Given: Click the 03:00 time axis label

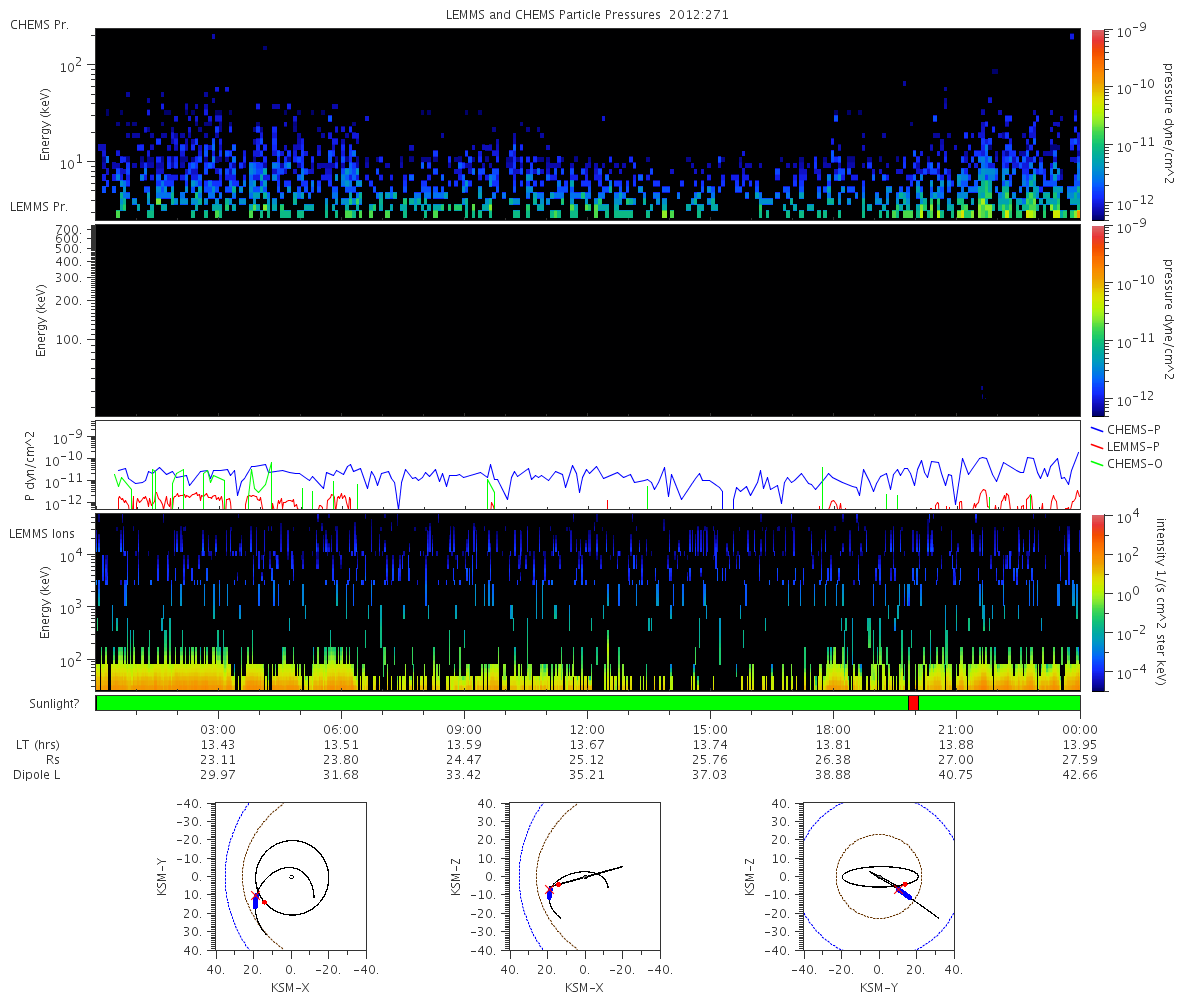Looking at the screenshot, I should (218, 730).
